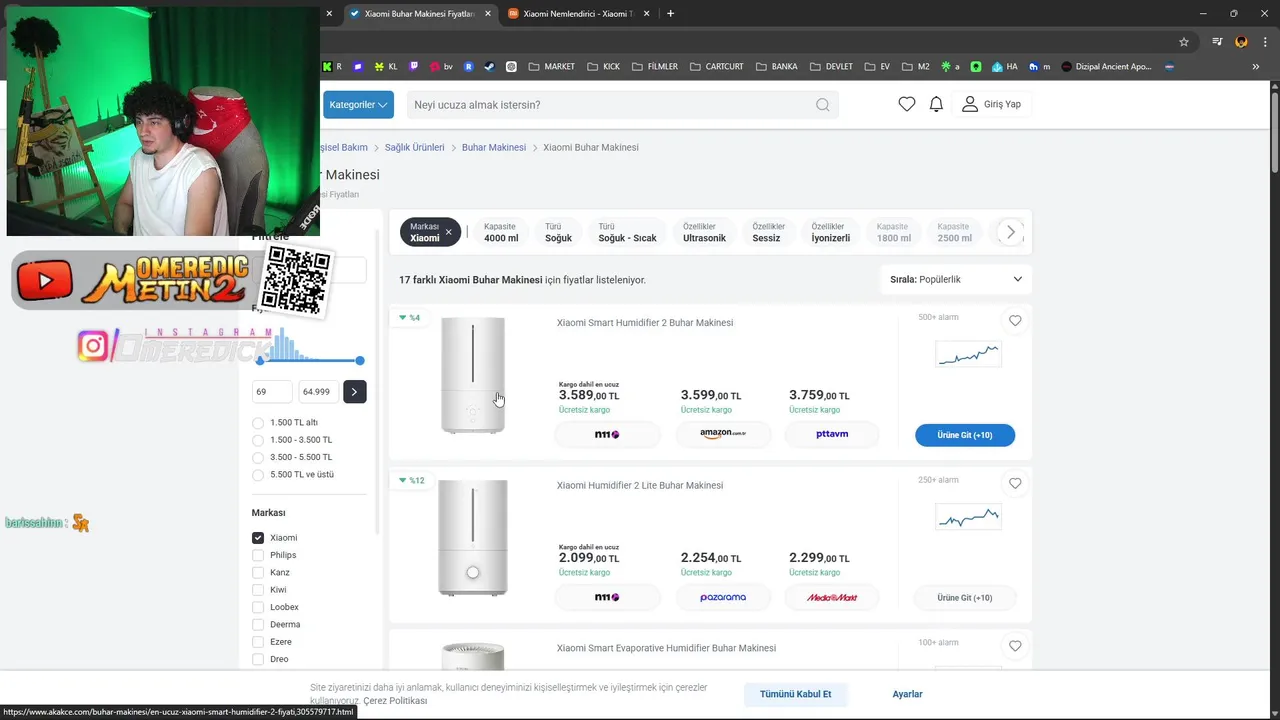Viewport: 1280px width, 720px height.
Task: Show more bookmarks with double-chevron icon
Action: click(x=1256, y=67)
